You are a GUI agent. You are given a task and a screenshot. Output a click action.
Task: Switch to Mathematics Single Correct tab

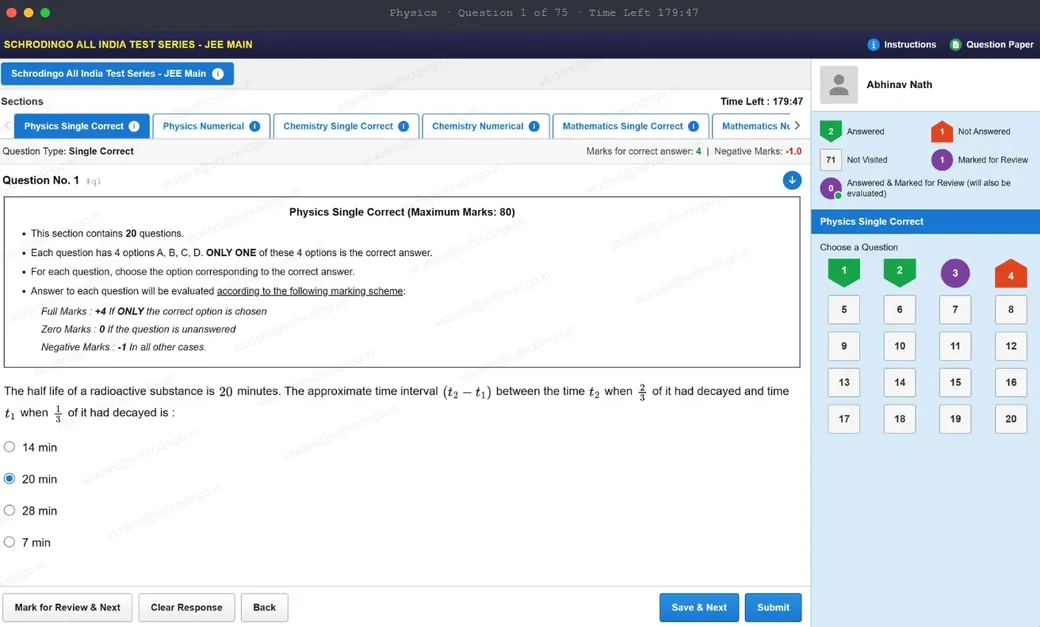630,126
